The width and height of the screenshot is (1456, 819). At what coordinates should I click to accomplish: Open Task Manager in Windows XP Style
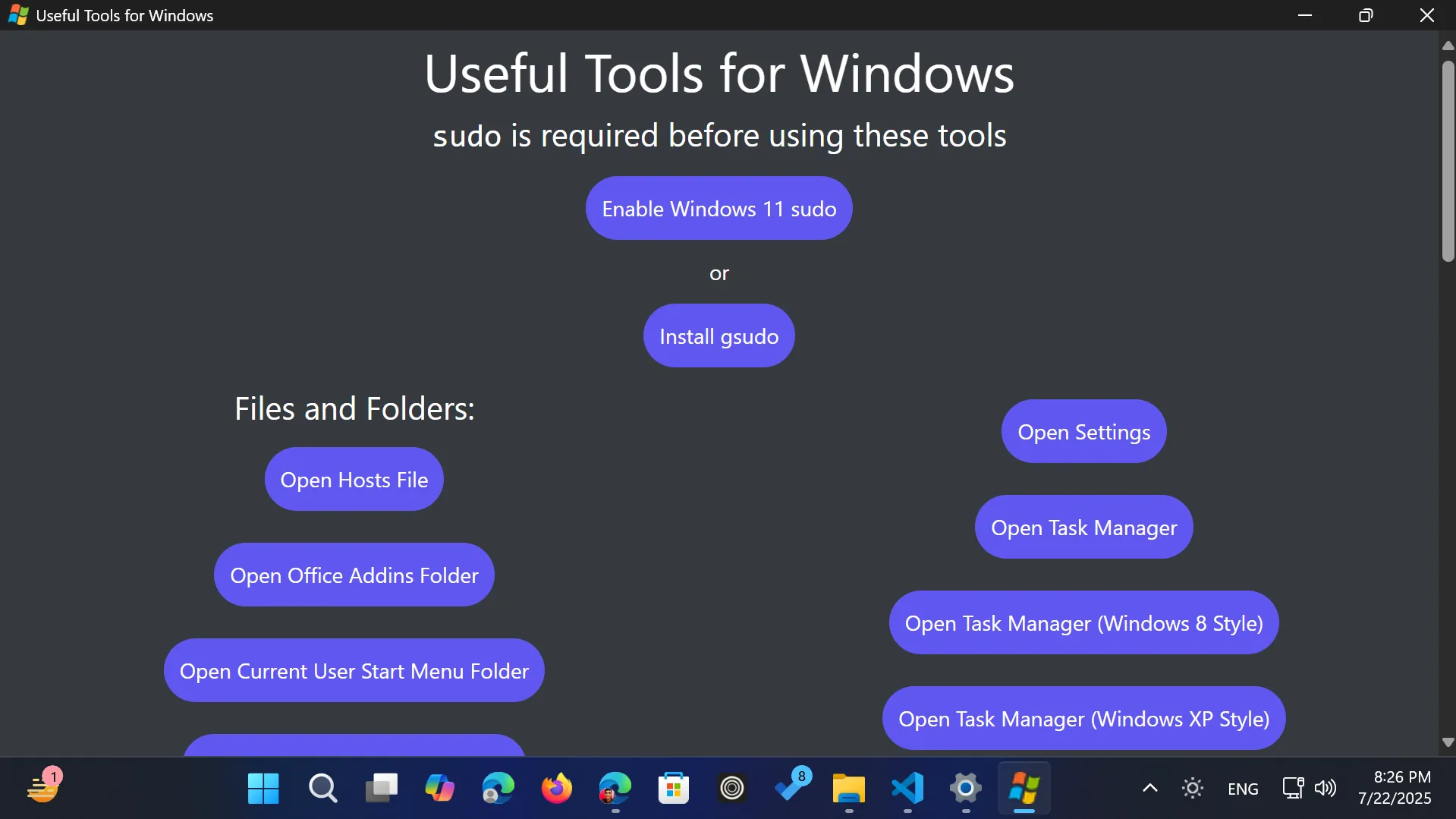[x=1083, y=717]
